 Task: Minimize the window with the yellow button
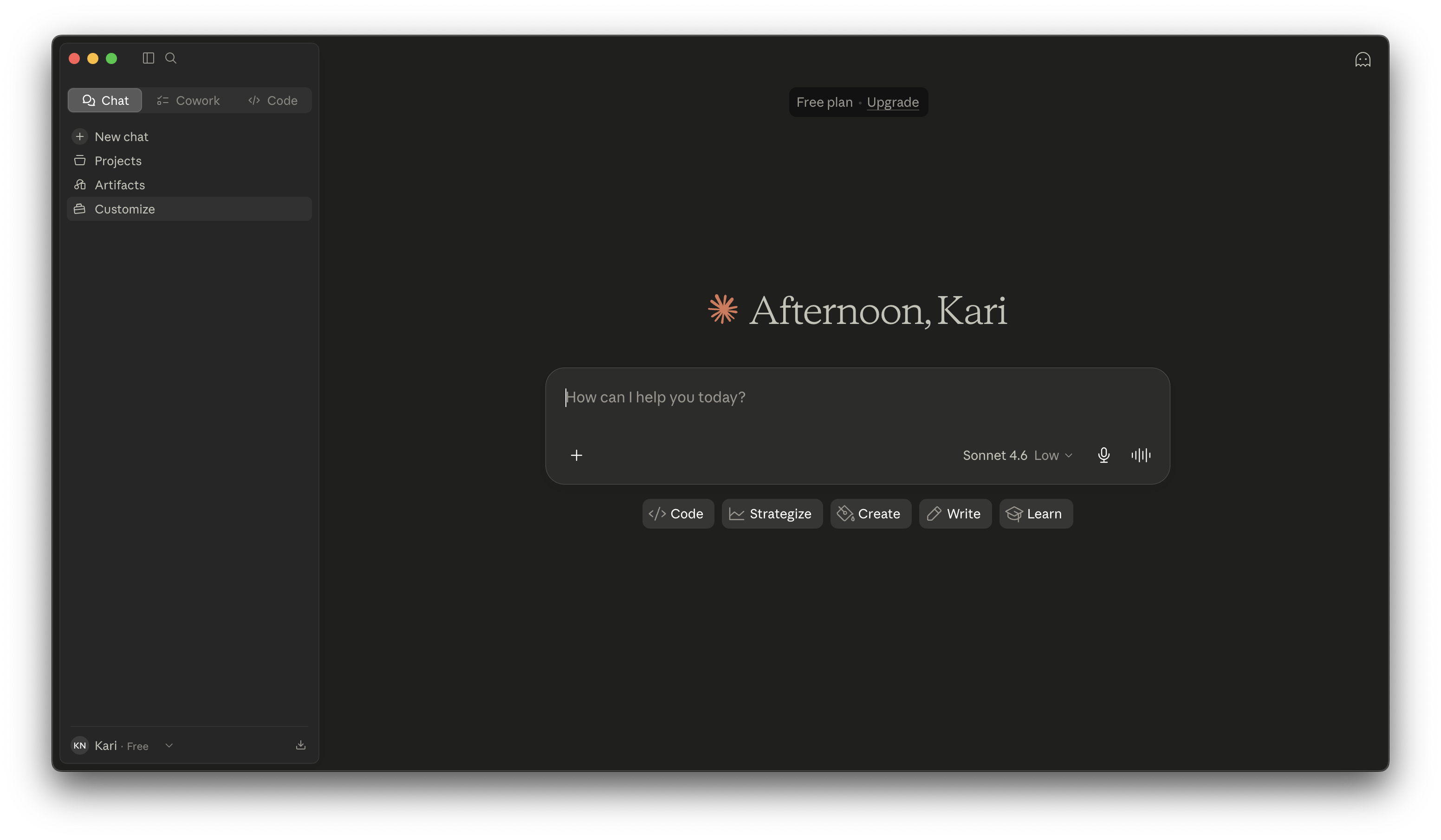pos(93,58)
